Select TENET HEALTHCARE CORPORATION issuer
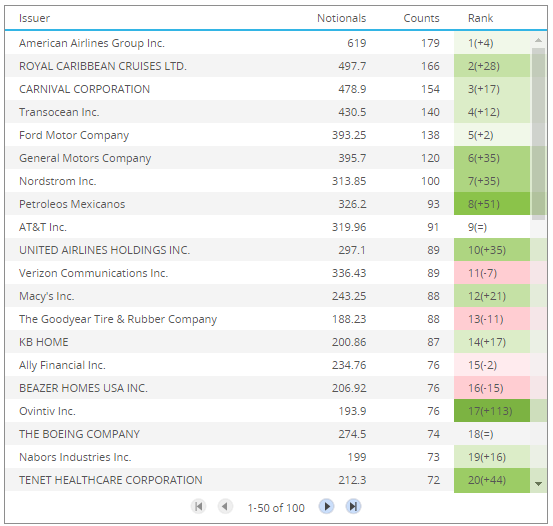Screen dimensions: 553x526 111,480
